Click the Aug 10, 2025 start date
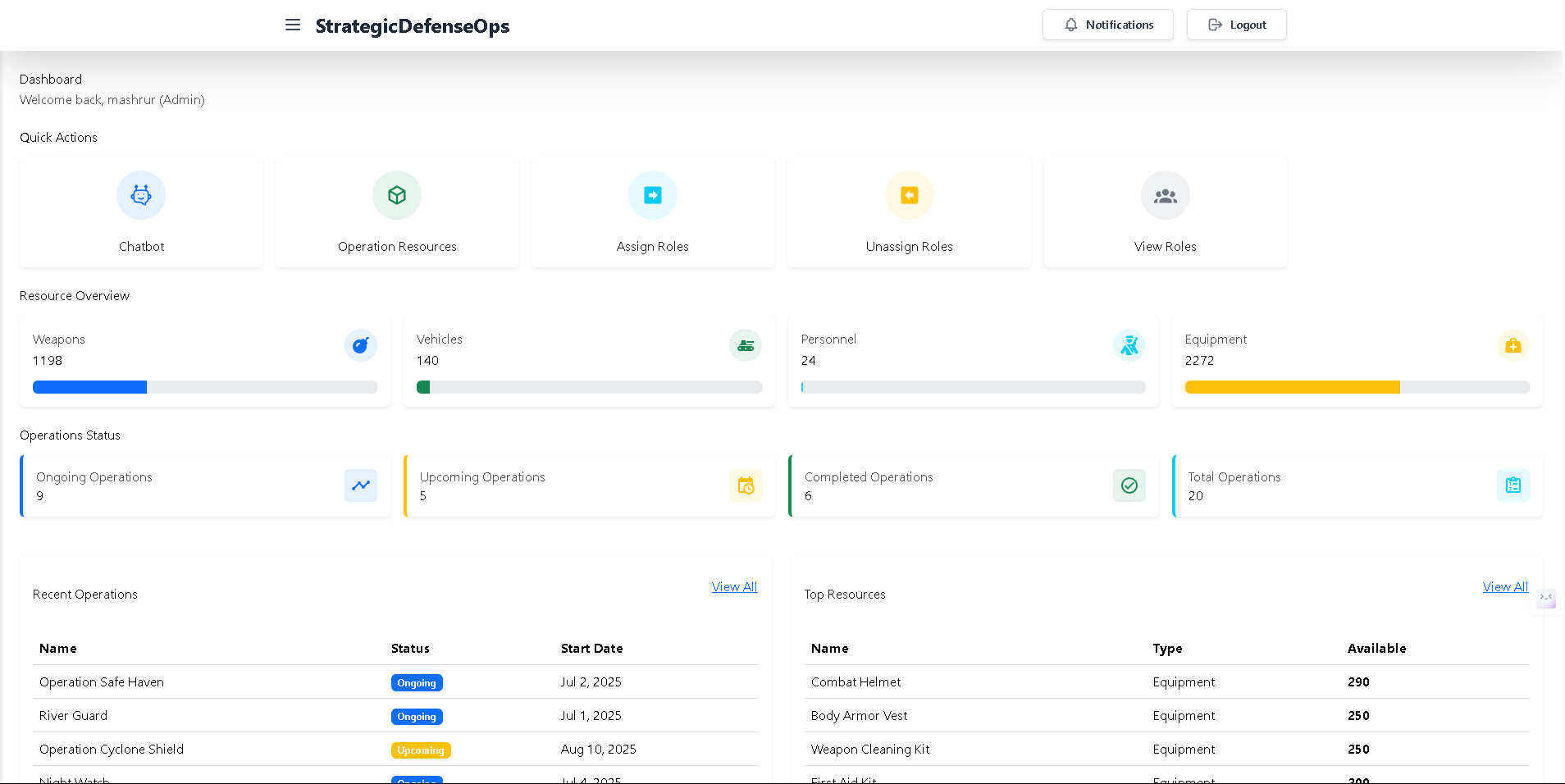The width and height of the screenshot is (1565, 784). [x=599, y=750]
